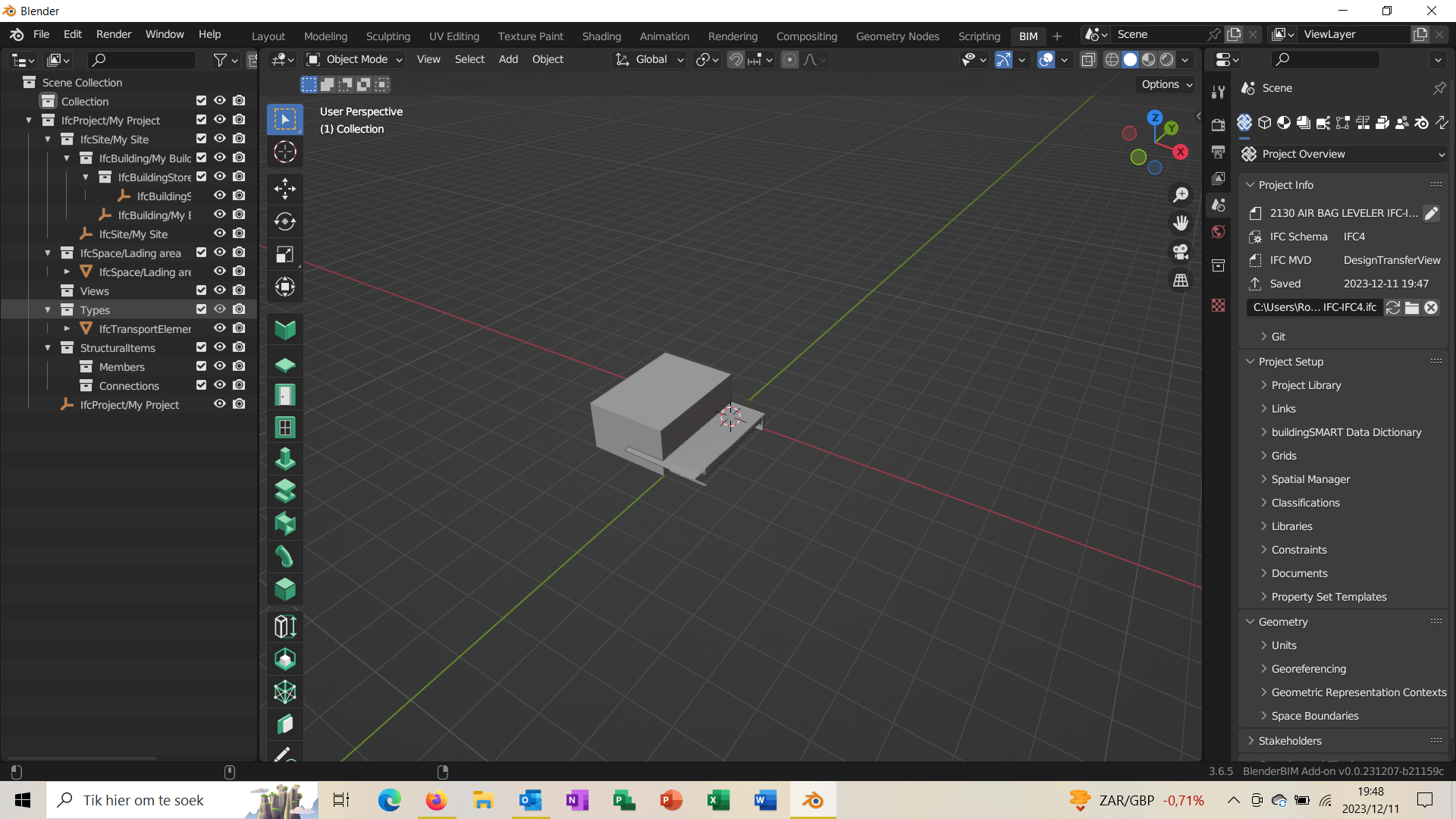This screenshot has width=1456, height=819.
Task: Select the BIM slab tool icon
Action: click(x=285, y=363)
